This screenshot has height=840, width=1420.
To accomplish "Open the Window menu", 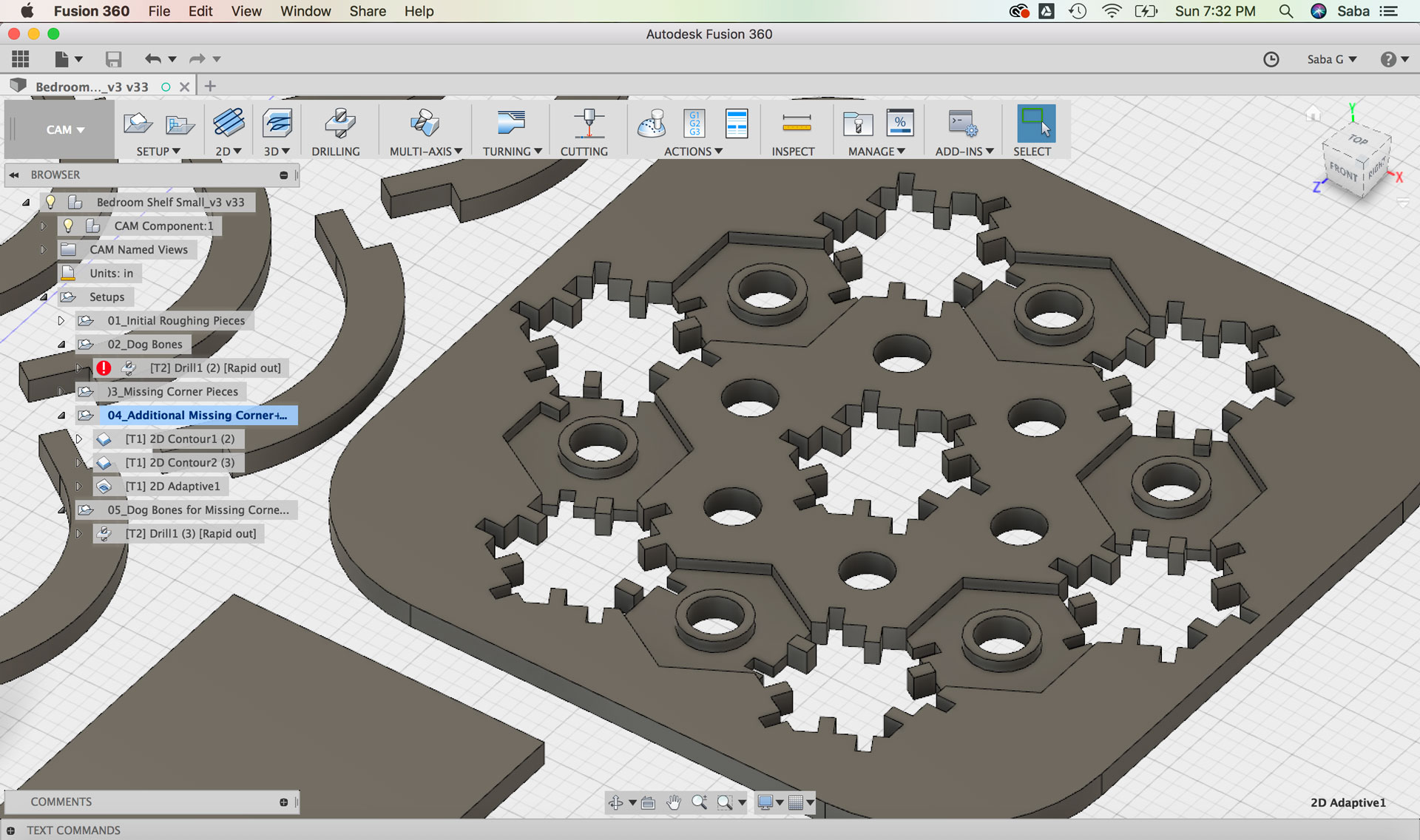I will 305,11.
